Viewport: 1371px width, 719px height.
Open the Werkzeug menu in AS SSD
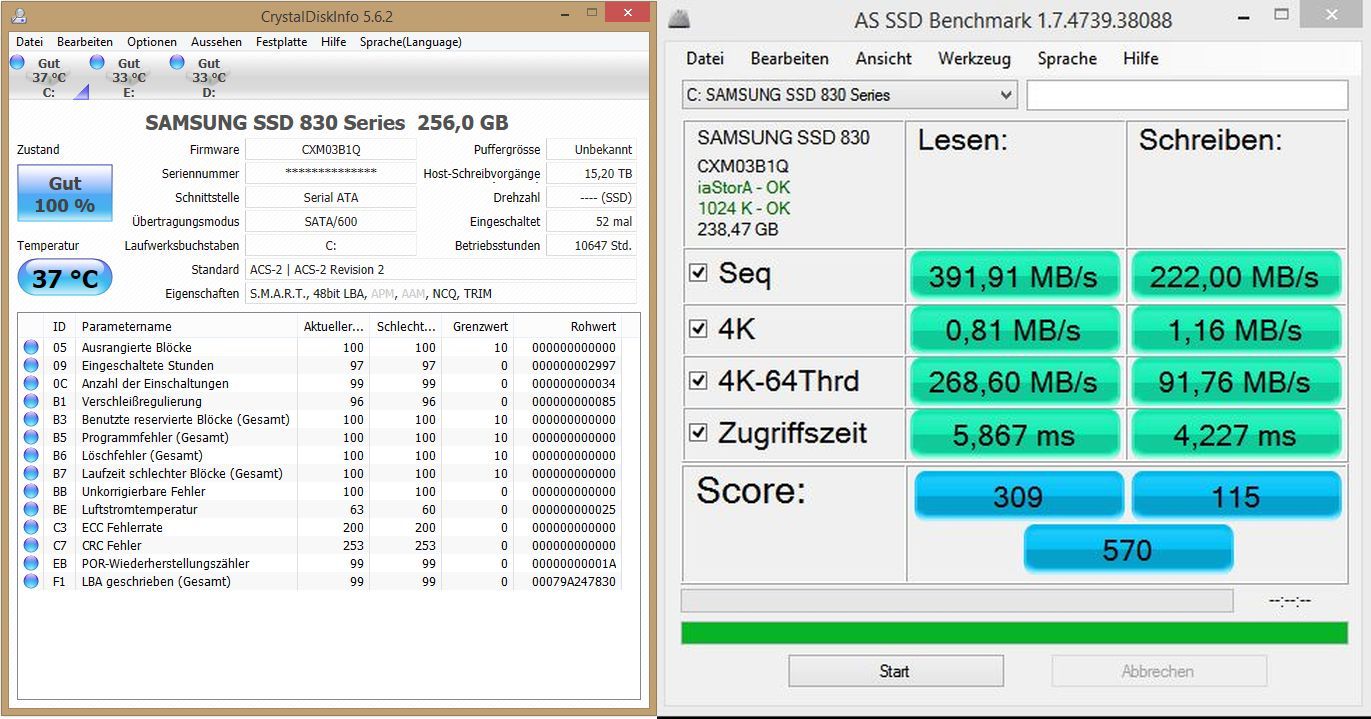pos(974,59)
